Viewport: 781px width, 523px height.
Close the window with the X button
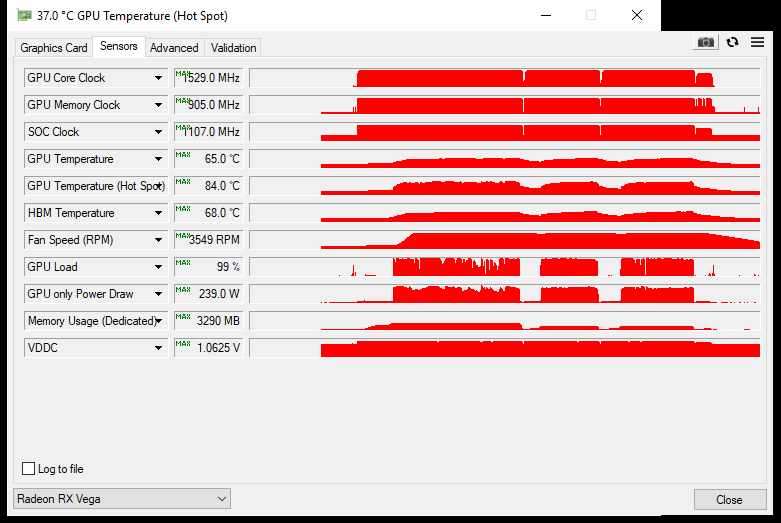637,15
